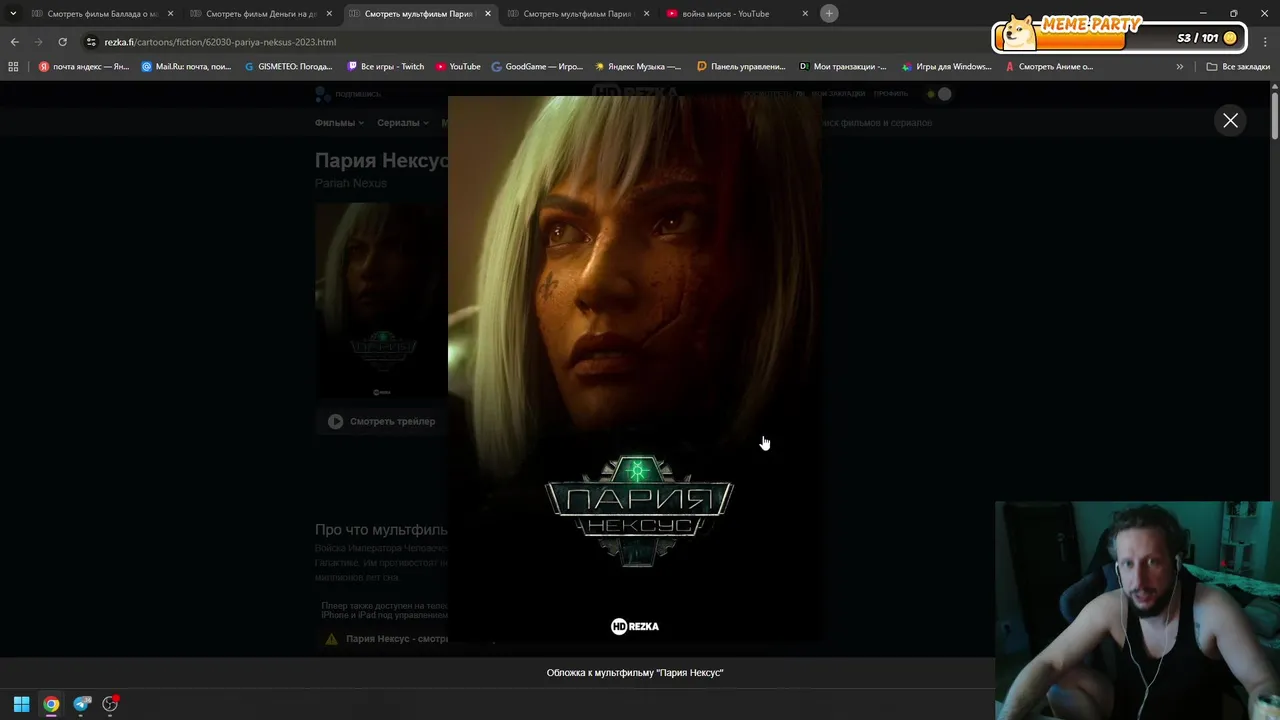Close the active Пария Нексус tab
The height and width of the screenshot is (720, 1280).
click(488, 14)
